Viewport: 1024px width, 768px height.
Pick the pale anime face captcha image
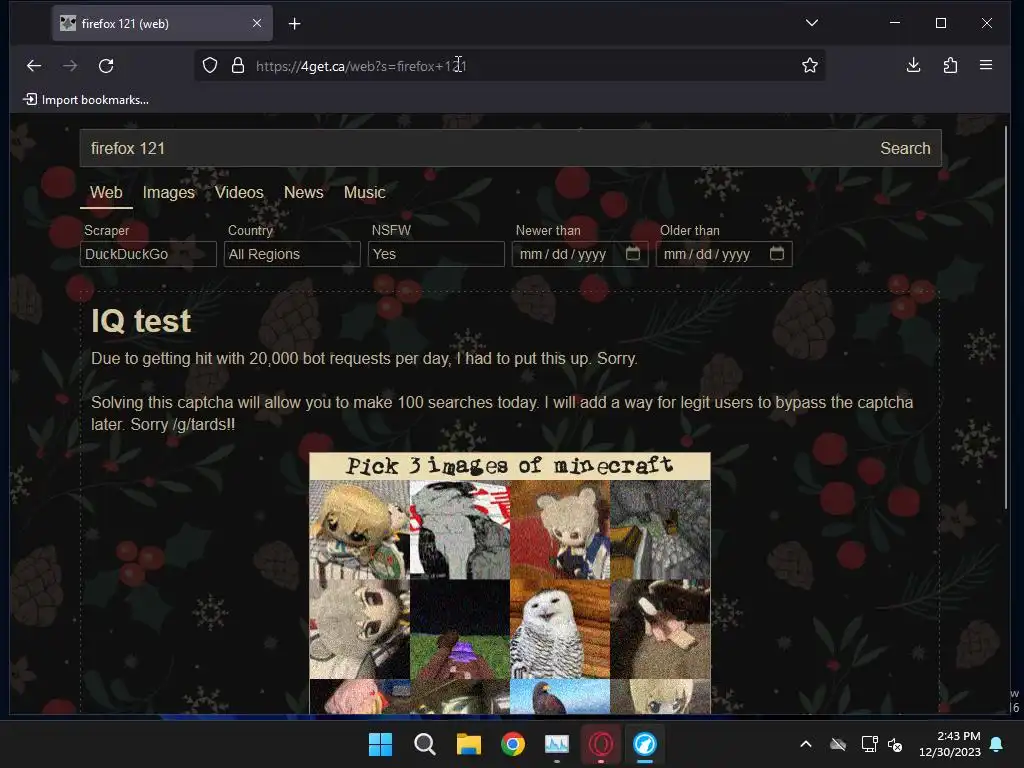coord(359,630)
